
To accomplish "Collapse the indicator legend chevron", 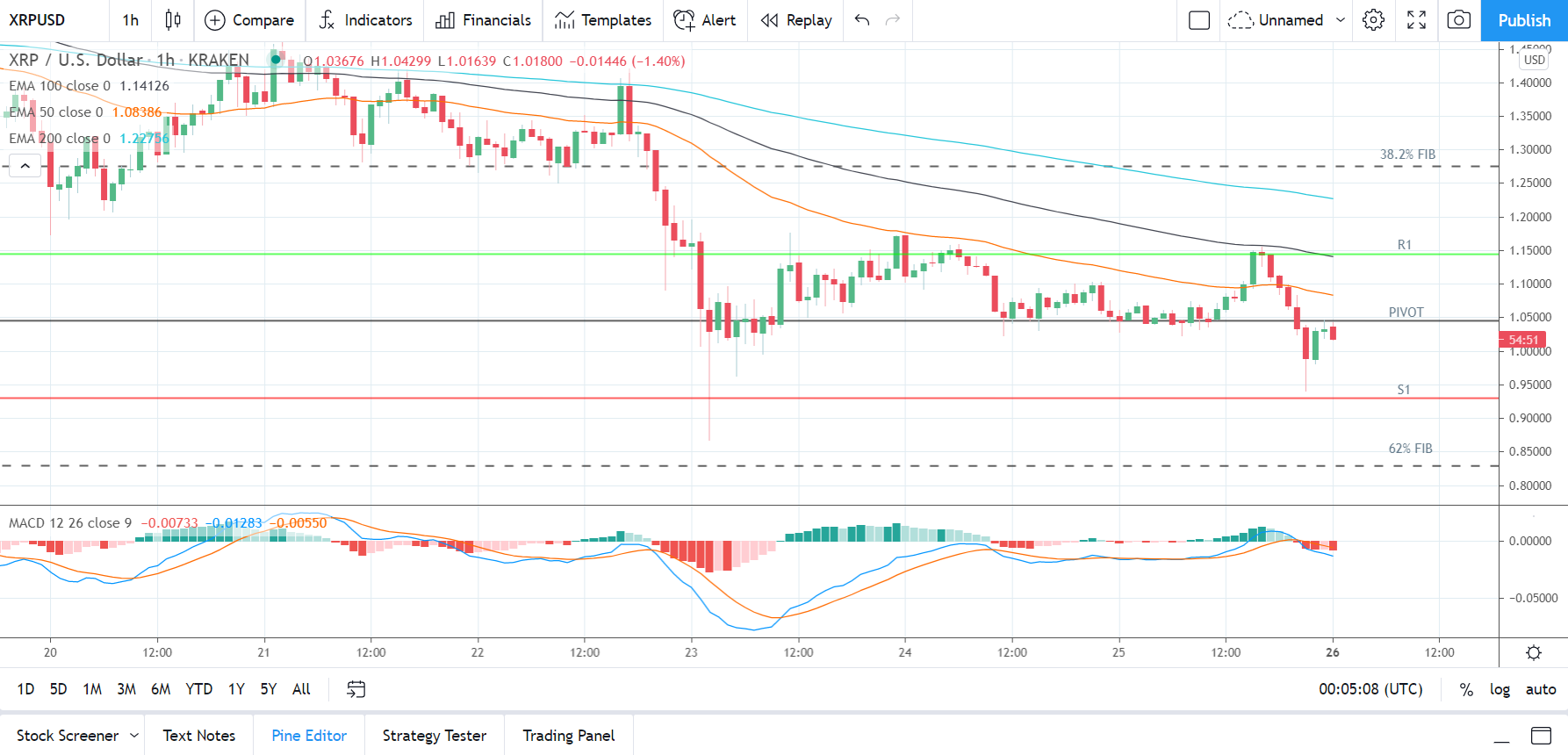I will tap(25, 165).
